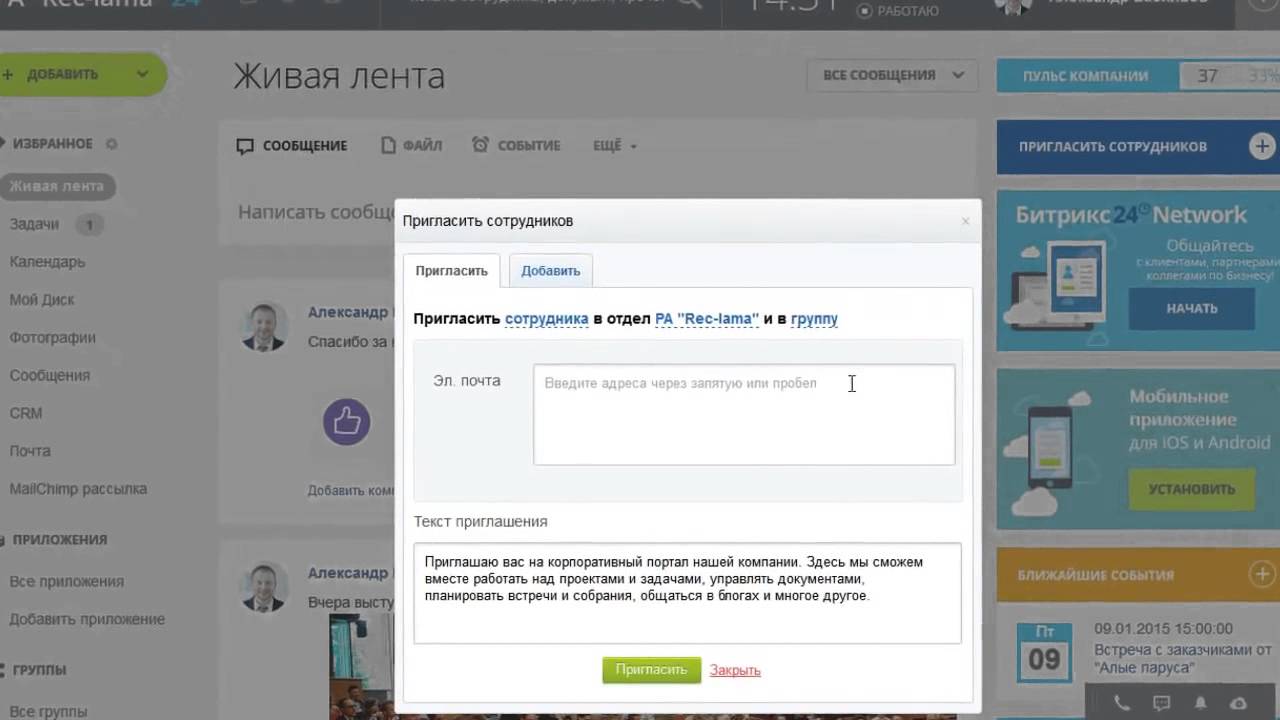Open avatar of first Александр feed post
The height and width of the screenshot is (720, 1280).
click(265, 327)
